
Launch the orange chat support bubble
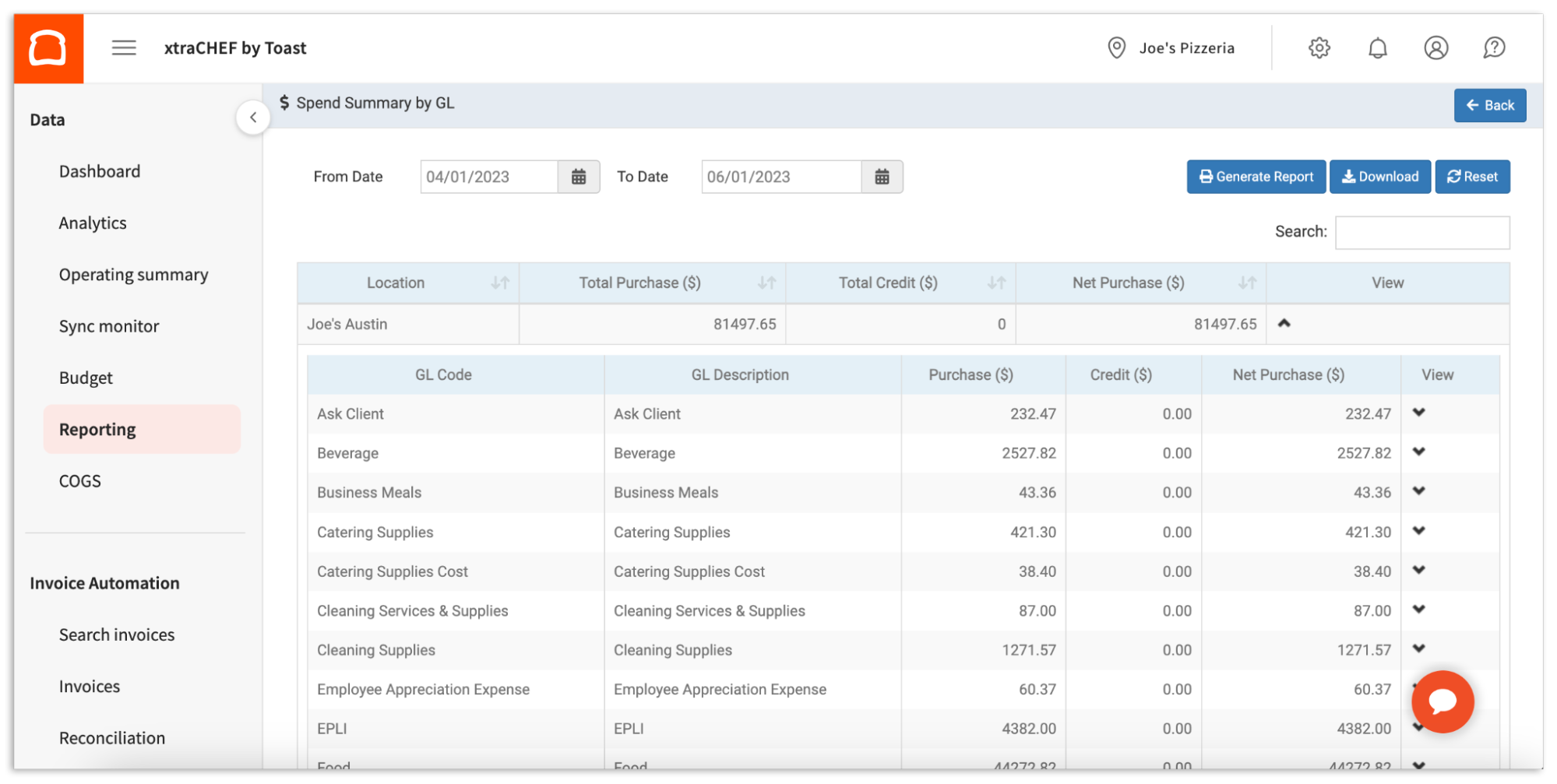[x=1442, y=701]
